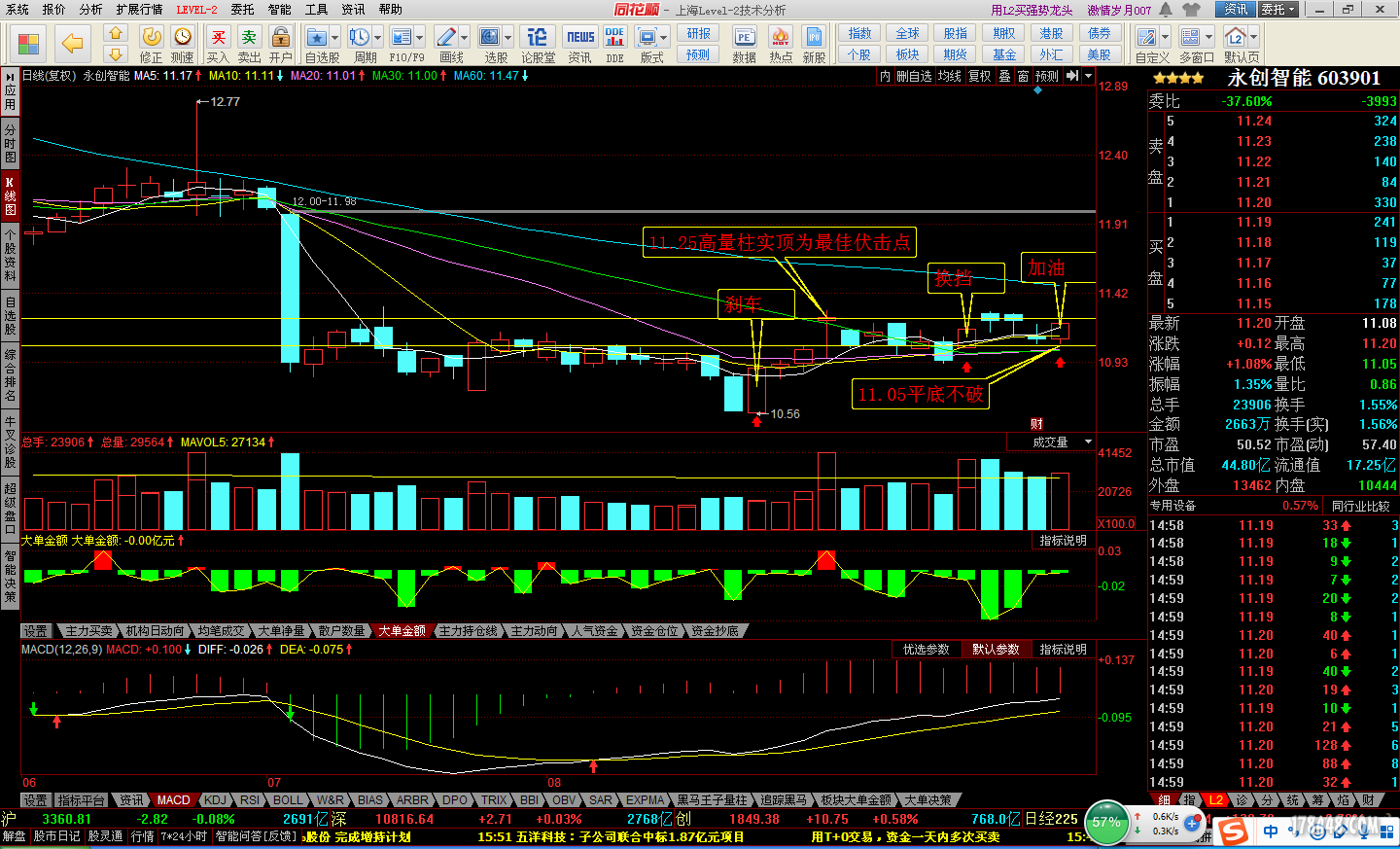Switch to the KDJ indicator tab
The image size is (1400, 849).
[x=215, y=800]
